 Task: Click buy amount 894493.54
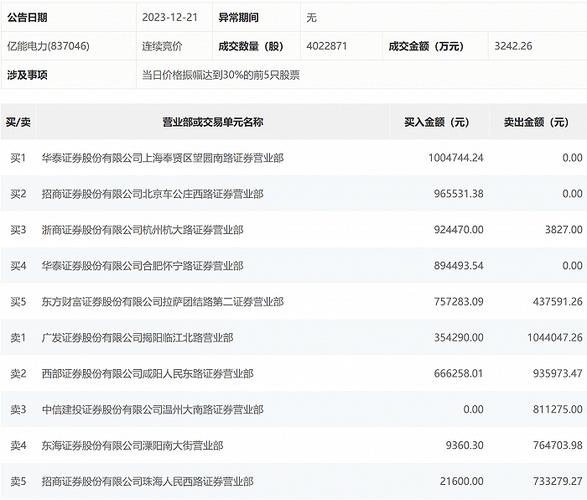(459, 266)
